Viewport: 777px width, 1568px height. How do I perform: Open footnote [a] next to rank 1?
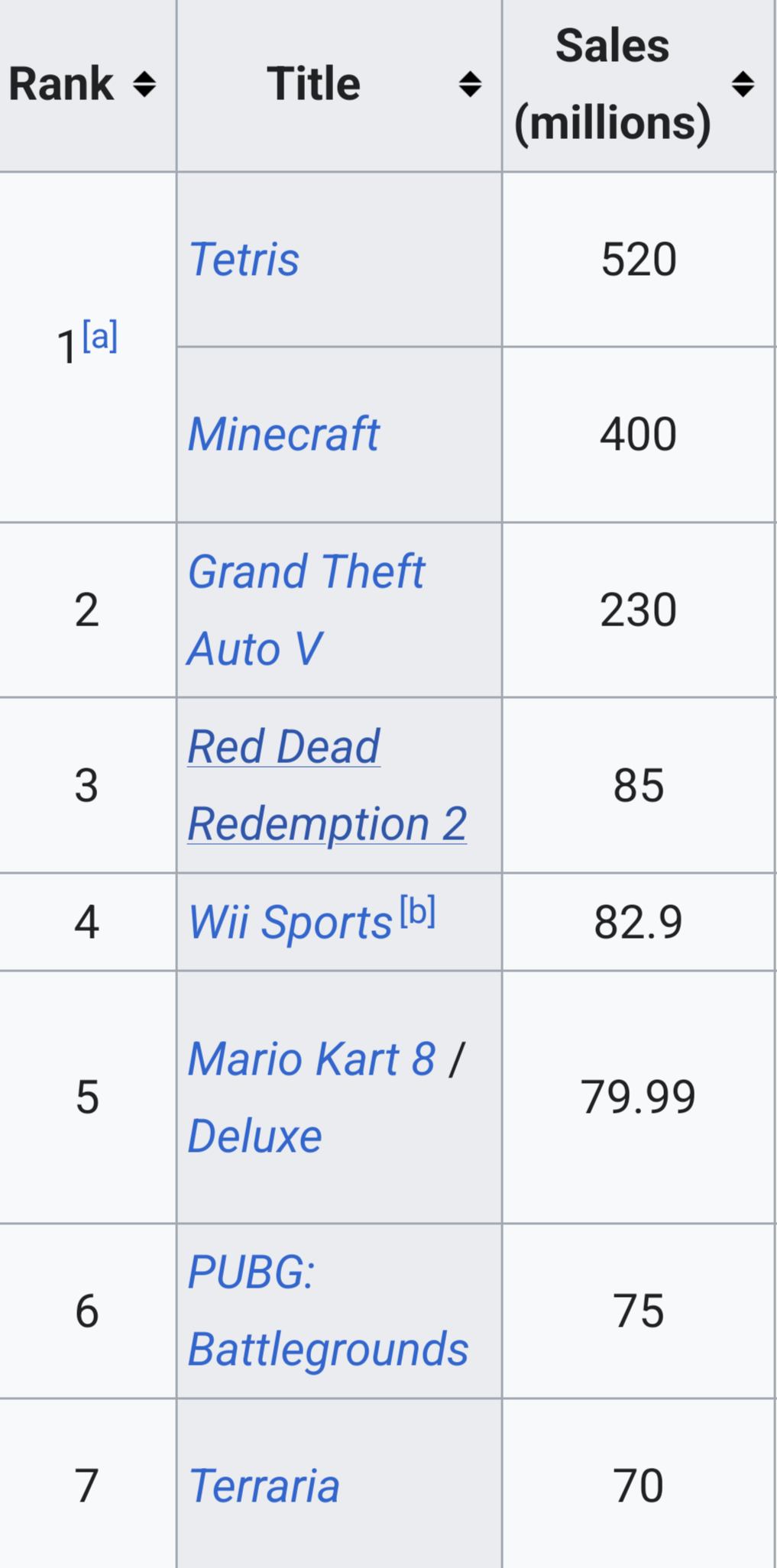pos(100,335)
